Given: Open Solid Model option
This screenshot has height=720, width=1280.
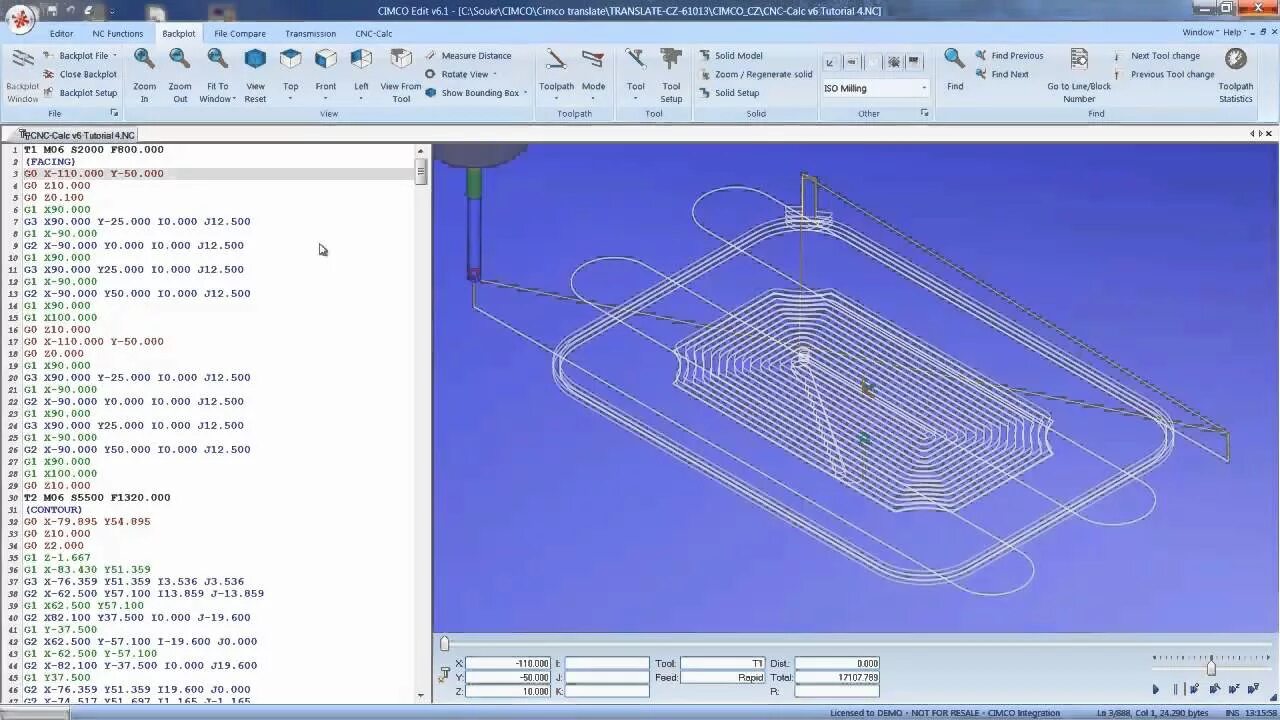Looking at the screenshot, I should coord(731,56).
